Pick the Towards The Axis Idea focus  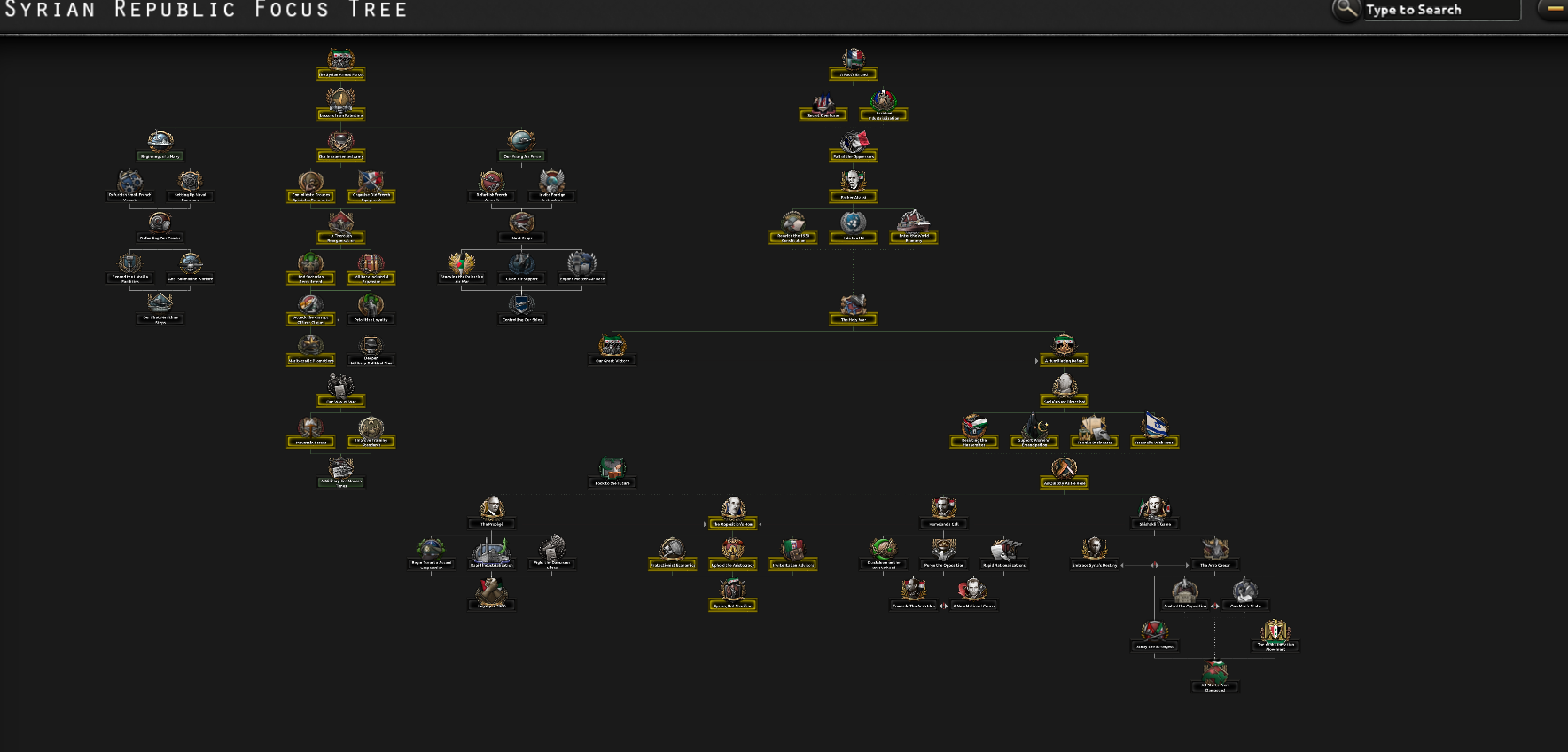click(913, 595)
